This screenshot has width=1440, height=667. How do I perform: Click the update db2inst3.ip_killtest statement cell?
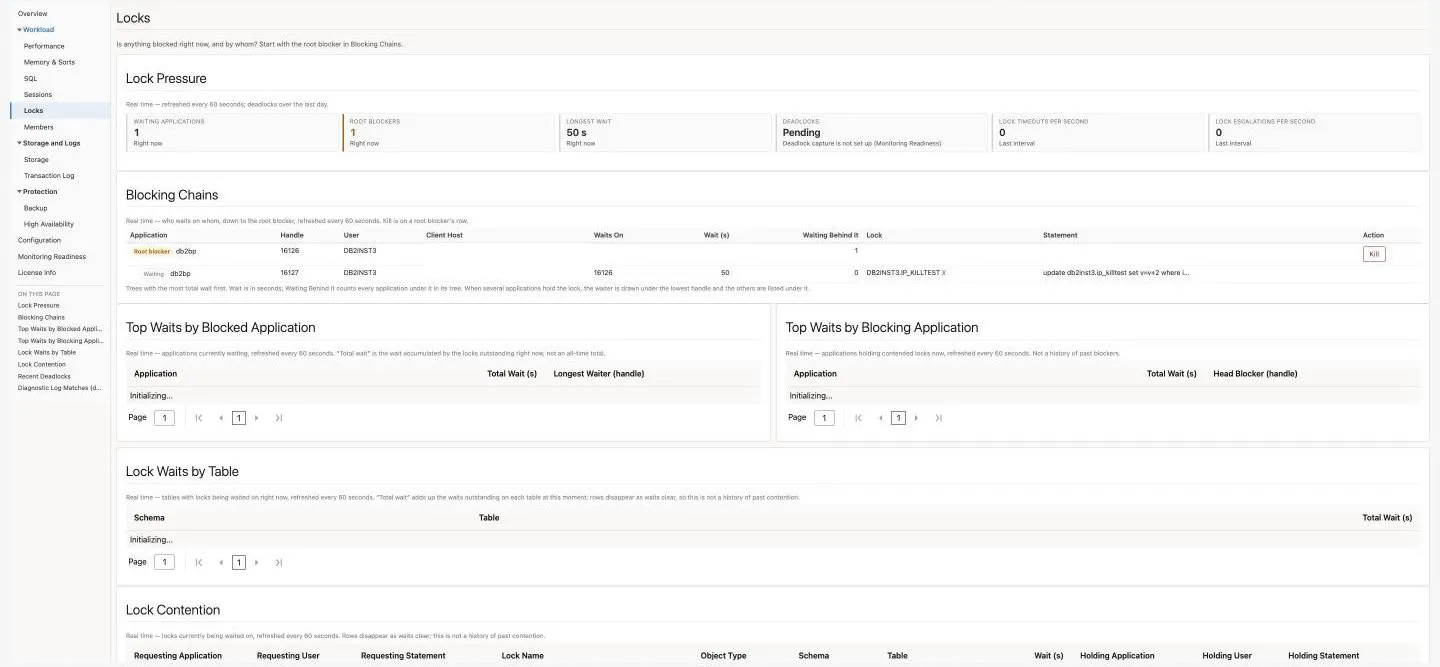point(1116,272)
